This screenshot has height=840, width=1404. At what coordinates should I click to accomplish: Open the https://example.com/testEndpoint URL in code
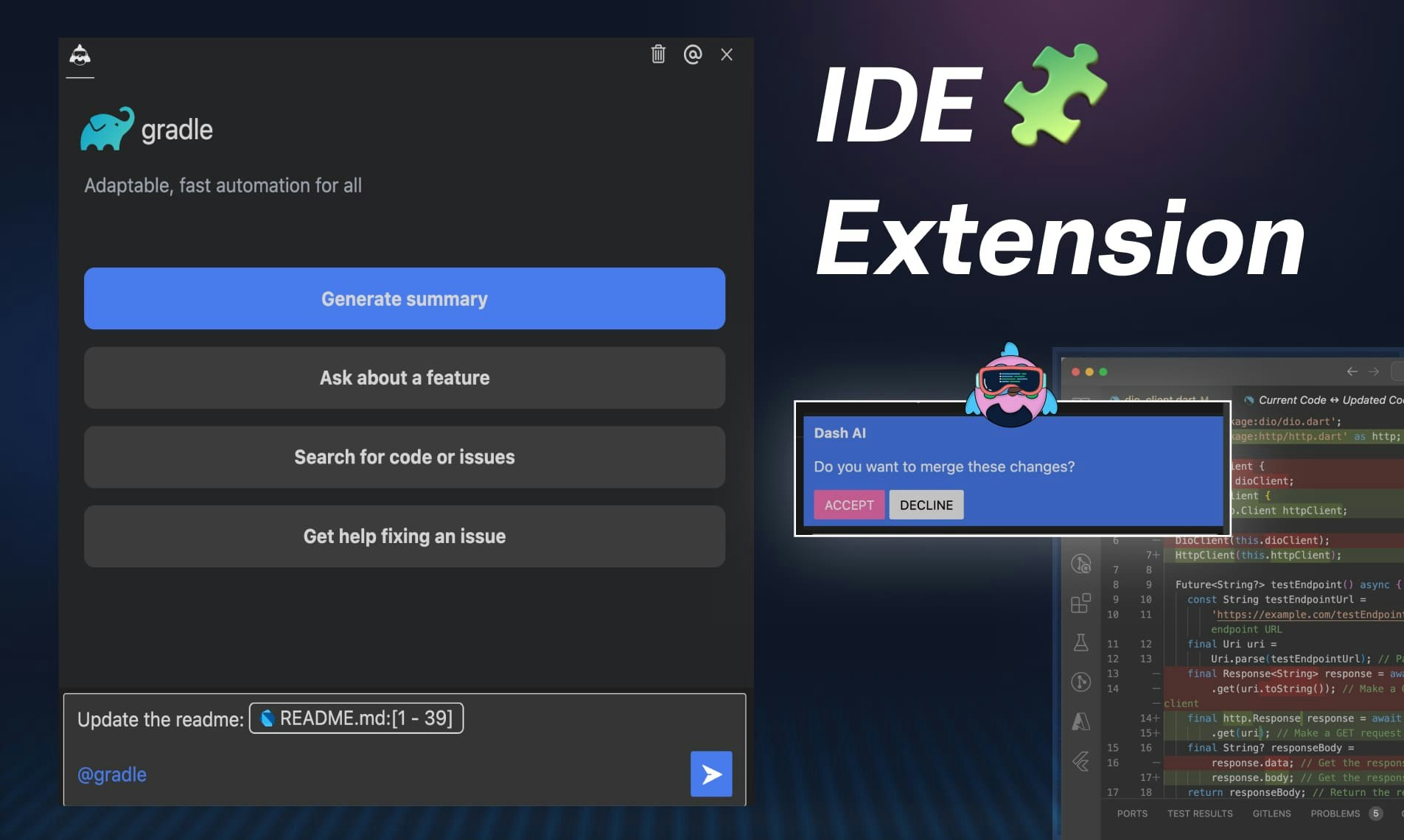pos(1310,615)
